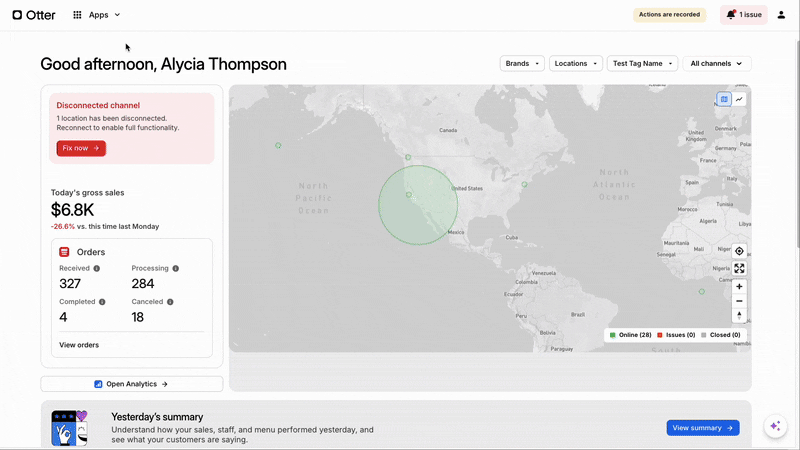Open the All channels dropdown
The width and height of the screenshot is (800, 450).
pos(716,63)
